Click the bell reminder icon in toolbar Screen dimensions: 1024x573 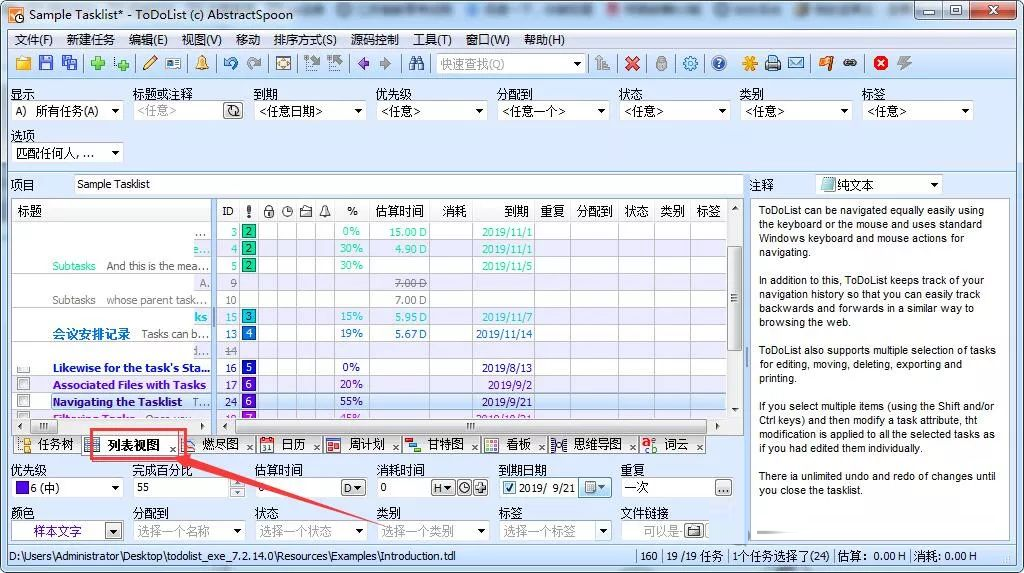point(202,63)
